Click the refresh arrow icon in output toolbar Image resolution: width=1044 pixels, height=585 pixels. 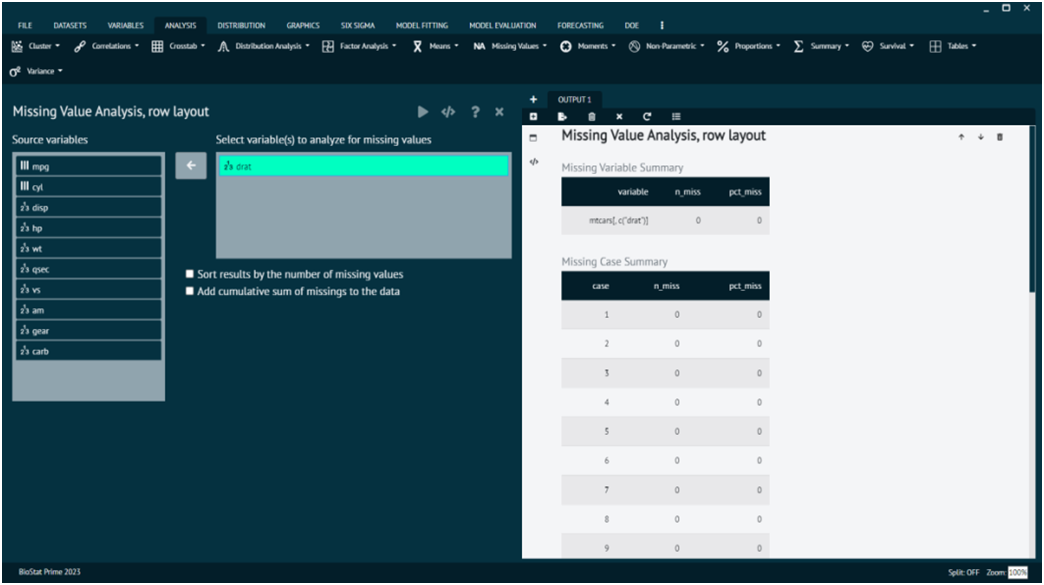pos(647,116)
